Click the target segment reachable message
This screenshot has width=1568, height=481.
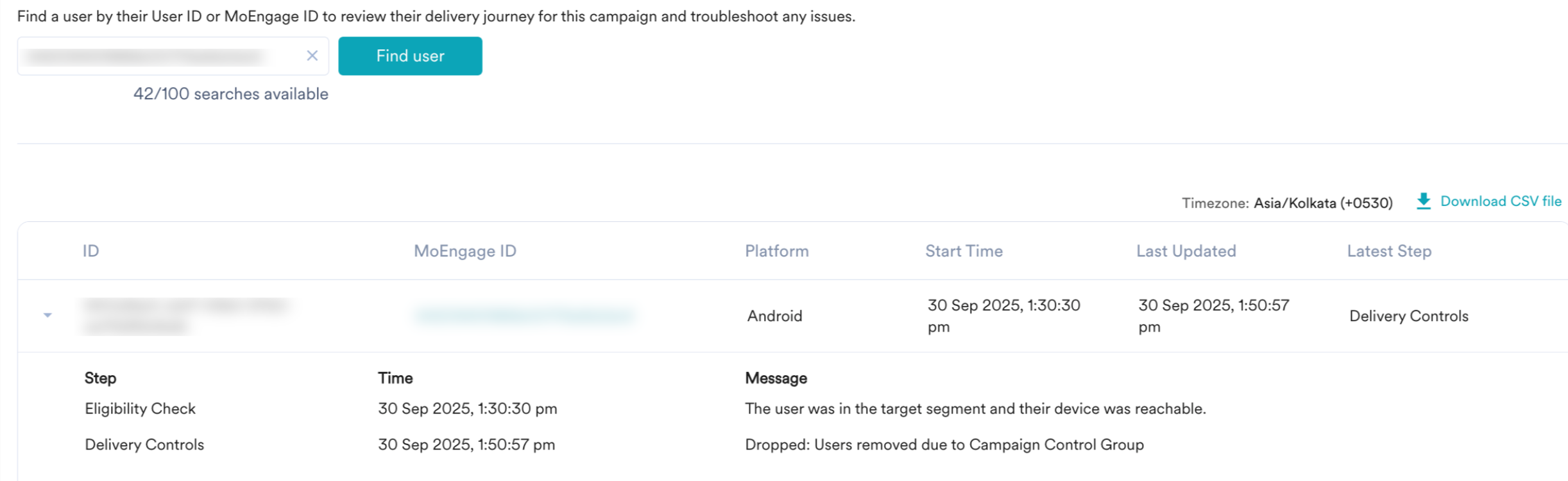tap(975, 409)
